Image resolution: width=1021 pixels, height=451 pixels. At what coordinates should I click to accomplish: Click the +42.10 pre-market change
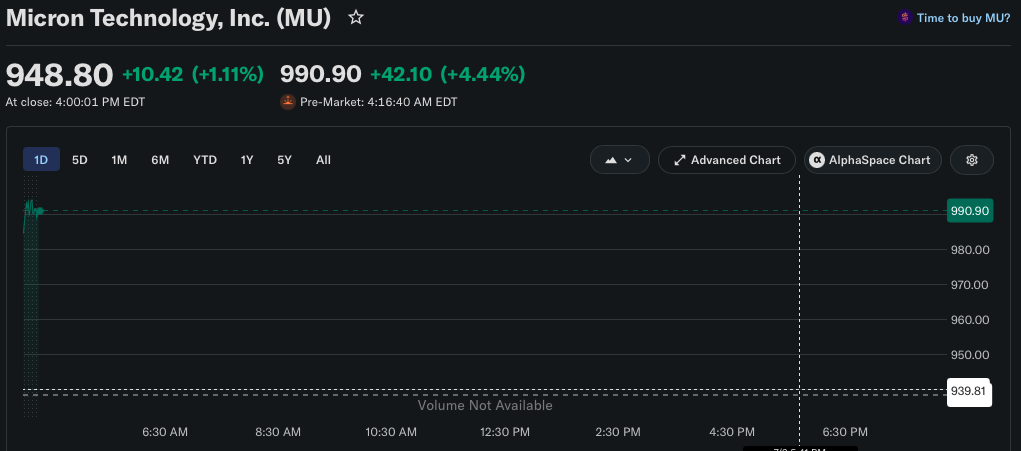[400, 75]
